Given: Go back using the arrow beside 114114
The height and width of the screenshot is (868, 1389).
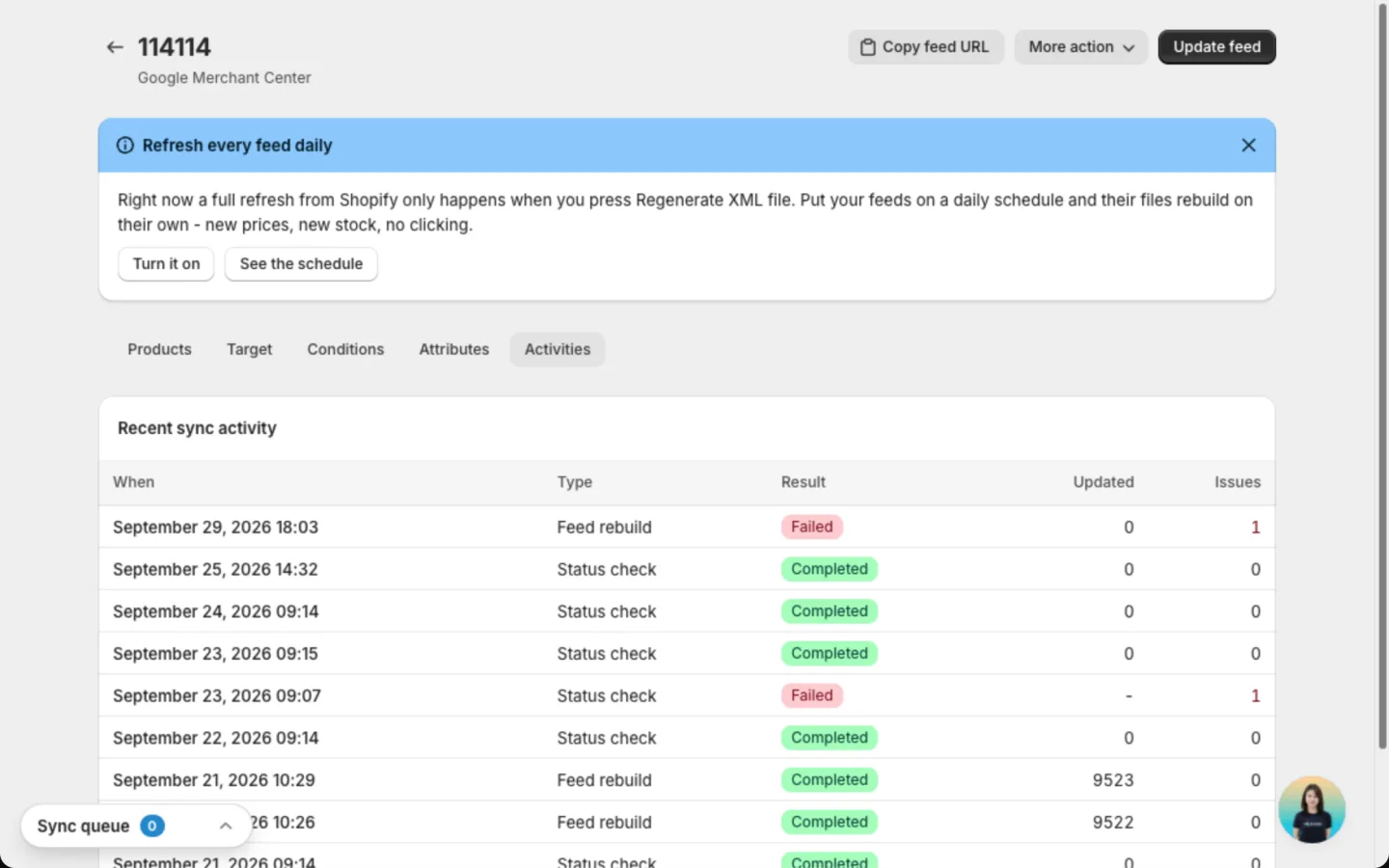Looking at the screenshot, I should 115,47.
